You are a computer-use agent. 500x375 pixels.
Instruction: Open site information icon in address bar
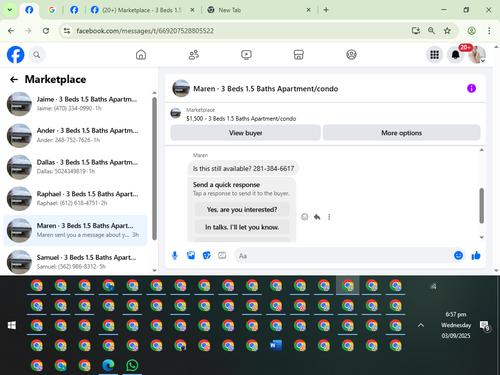(67, 31)
